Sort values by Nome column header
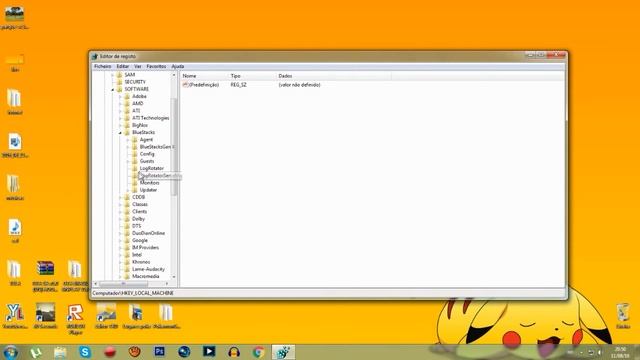The width and height of the screenshot is (640, 360). 204,76
